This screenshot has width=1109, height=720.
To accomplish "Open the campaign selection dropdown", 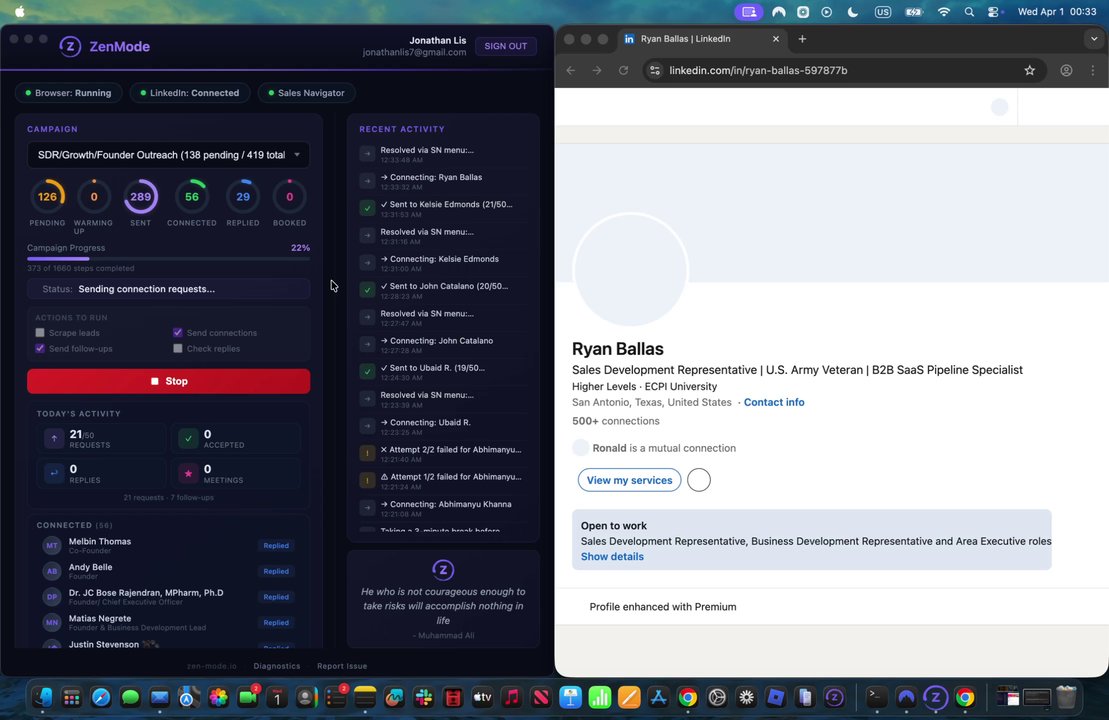I will [168, 155].
